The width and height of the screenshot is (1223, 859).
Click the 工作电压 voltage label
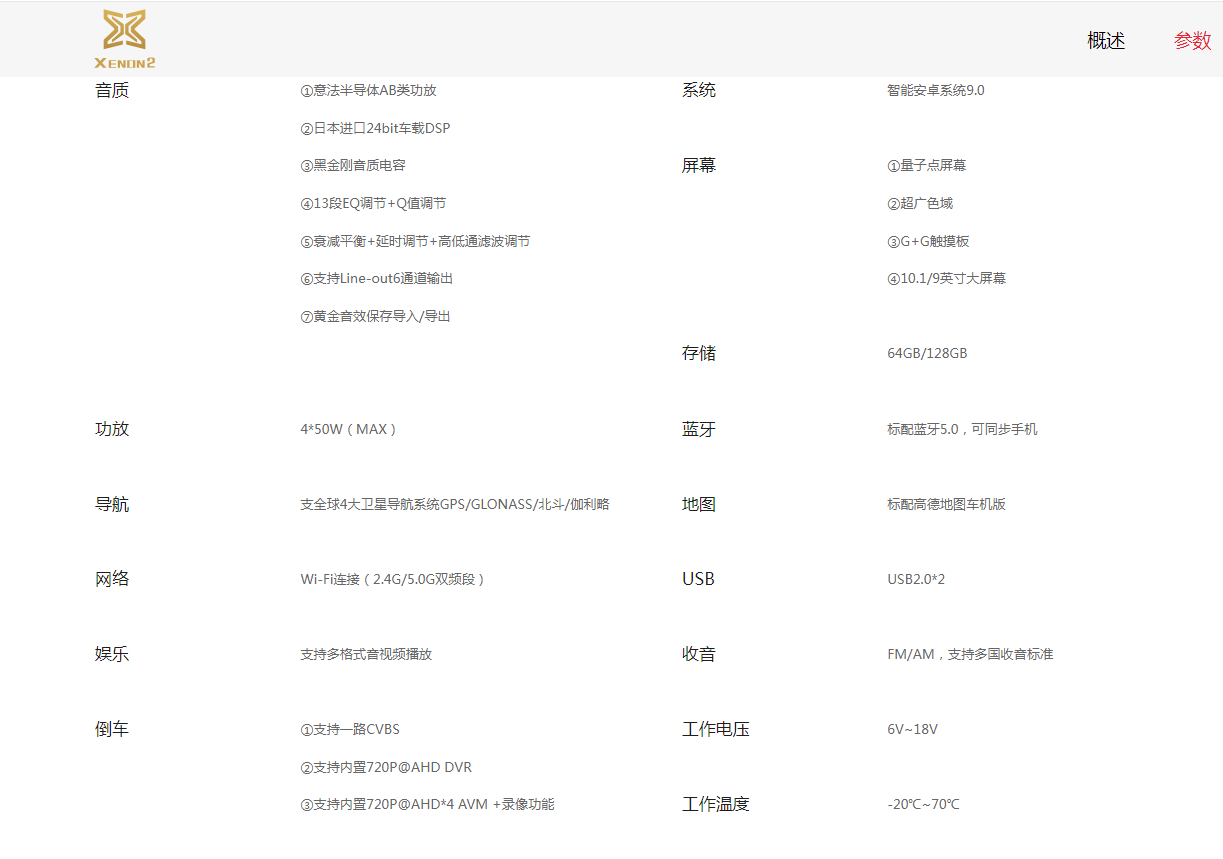tap(716, 729)
